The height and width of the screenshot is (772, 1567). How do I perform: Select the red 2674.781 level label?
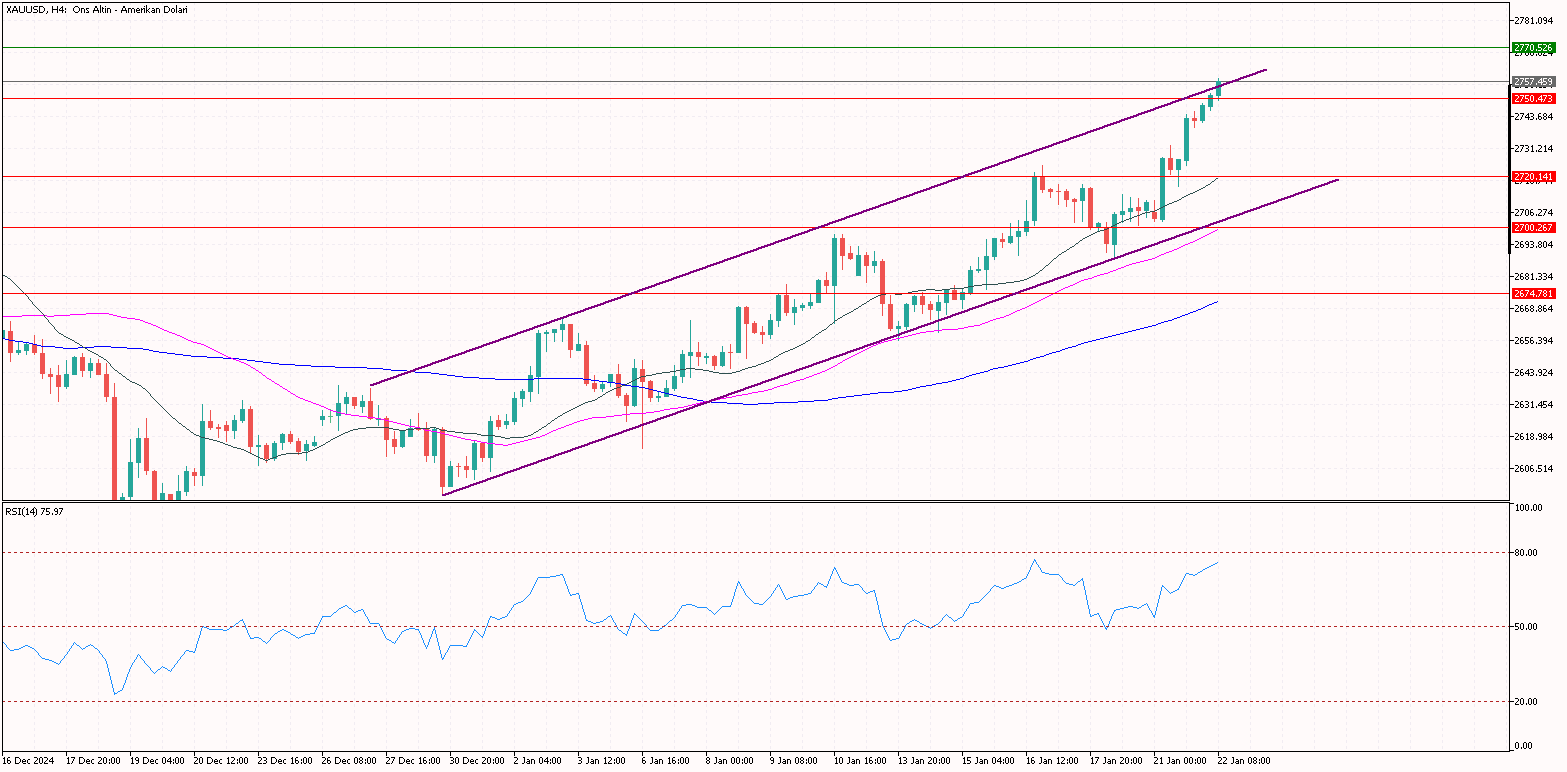(x=1533, y=293)
